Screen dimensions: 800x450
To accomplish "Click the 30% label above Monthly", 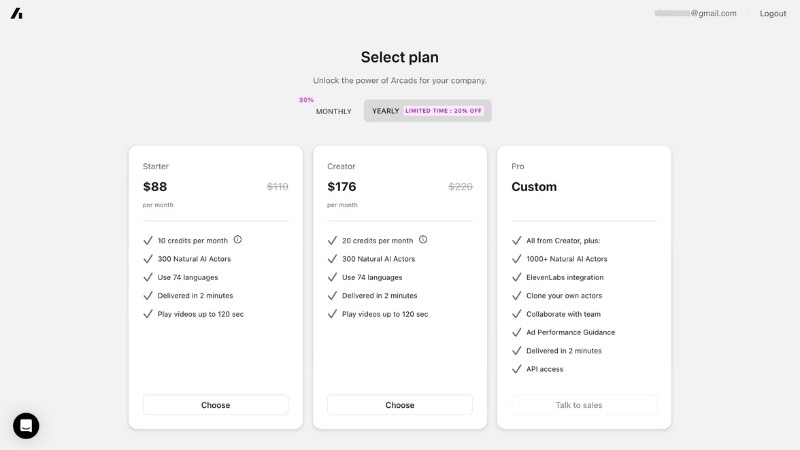I will click(x=306, y=100).
